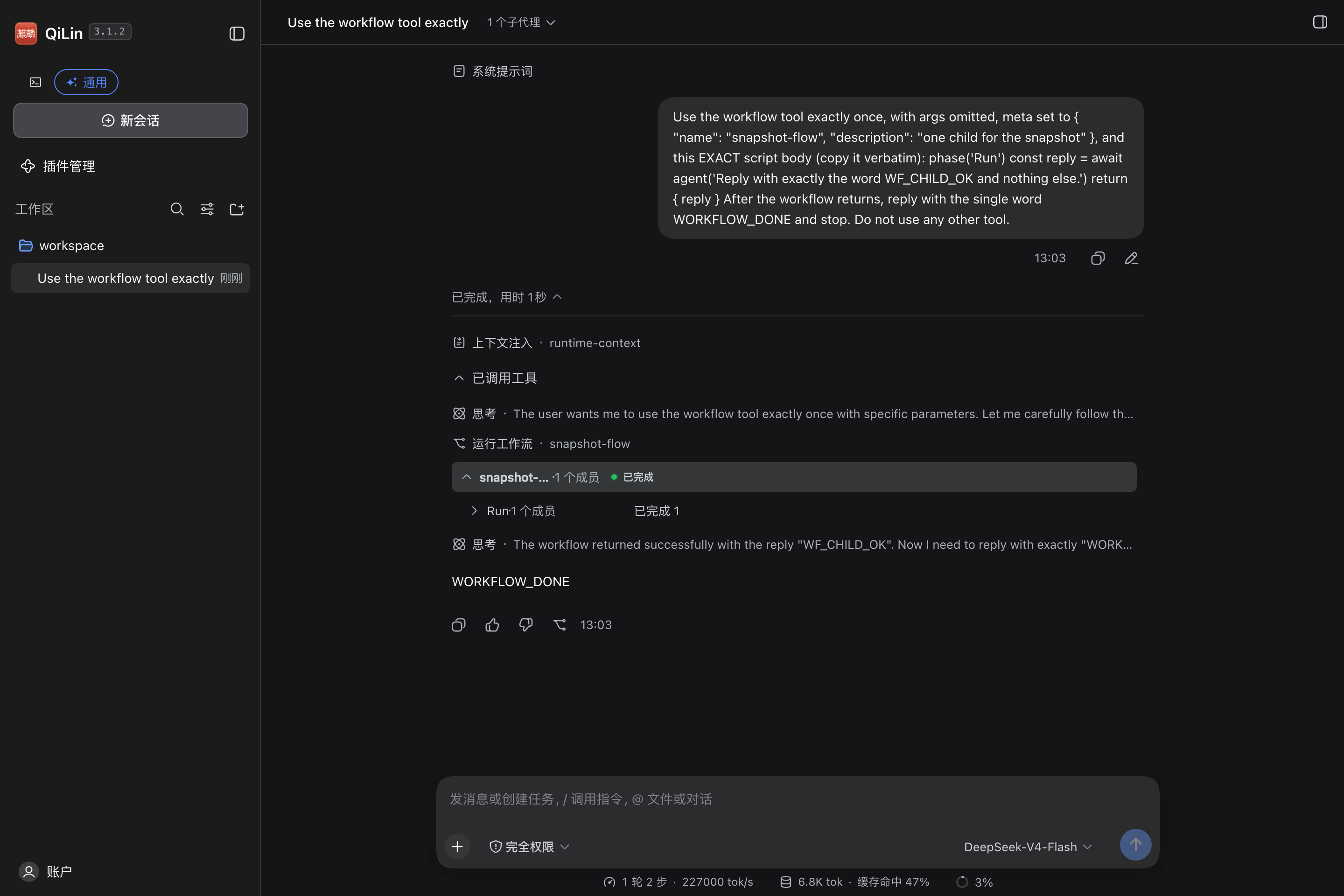Add a new workspace folder
The height and width of the screenshot is (896, 1344).
pyautogui.click(x=237, y=209)
